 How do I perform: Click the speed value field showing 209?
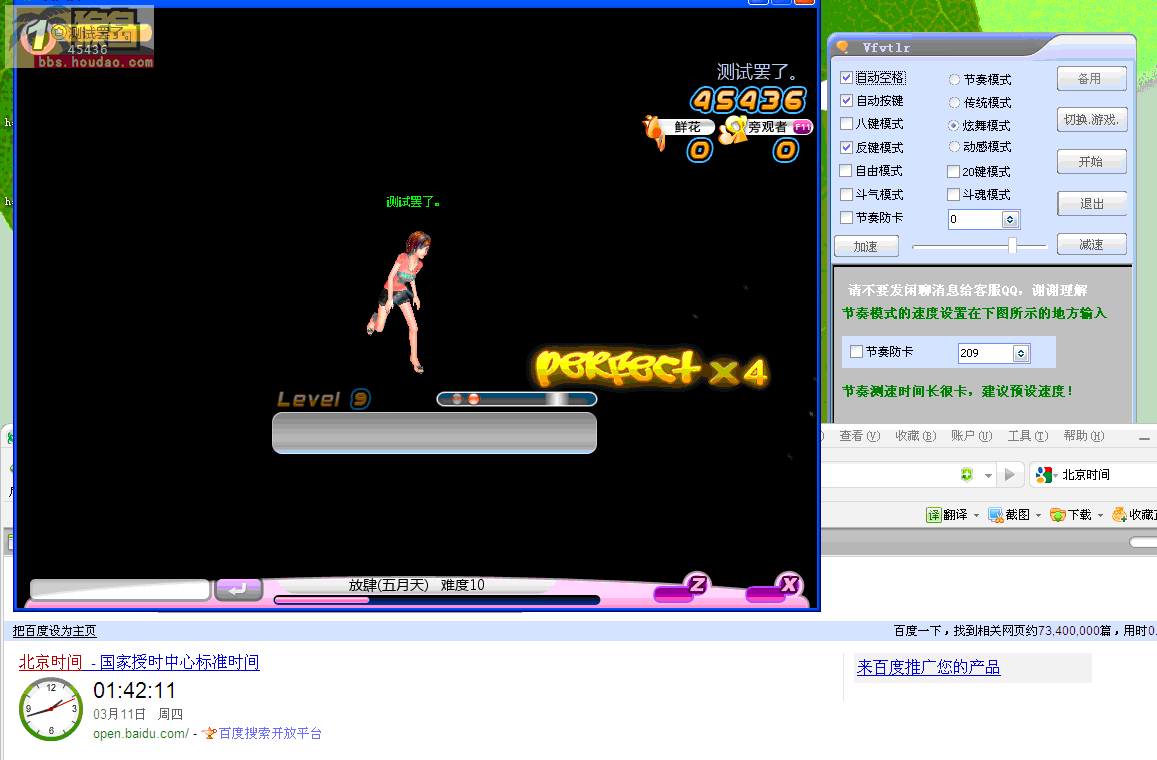pyautogui.click(x=987, y=353)
